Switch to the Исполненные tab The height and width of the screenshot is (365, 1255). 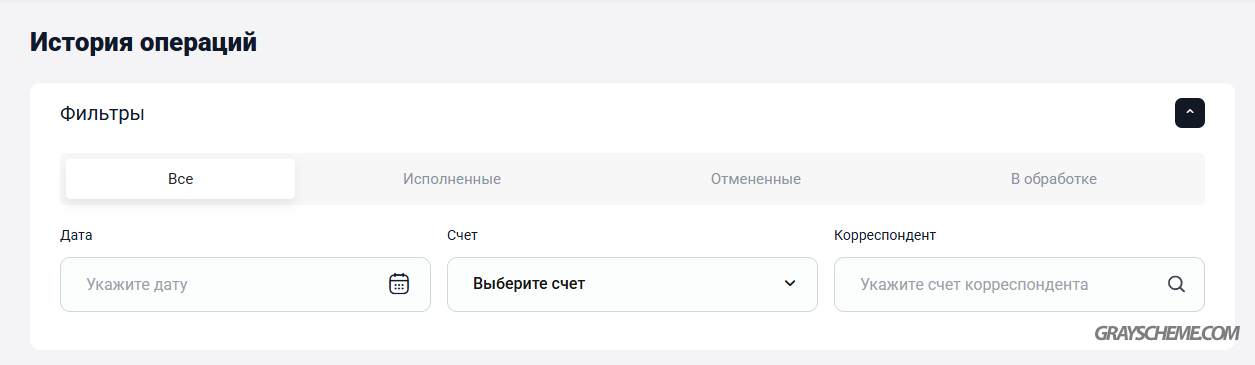pos(452,179)
